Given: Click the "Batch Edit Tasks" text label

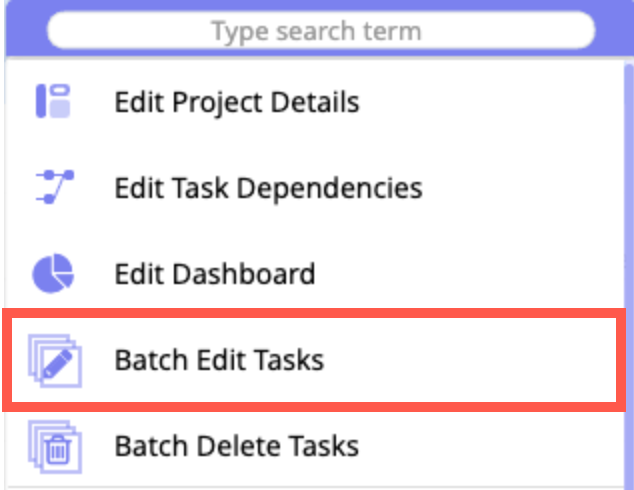Looking at the screenshot, I should click(x=219, y=359).
